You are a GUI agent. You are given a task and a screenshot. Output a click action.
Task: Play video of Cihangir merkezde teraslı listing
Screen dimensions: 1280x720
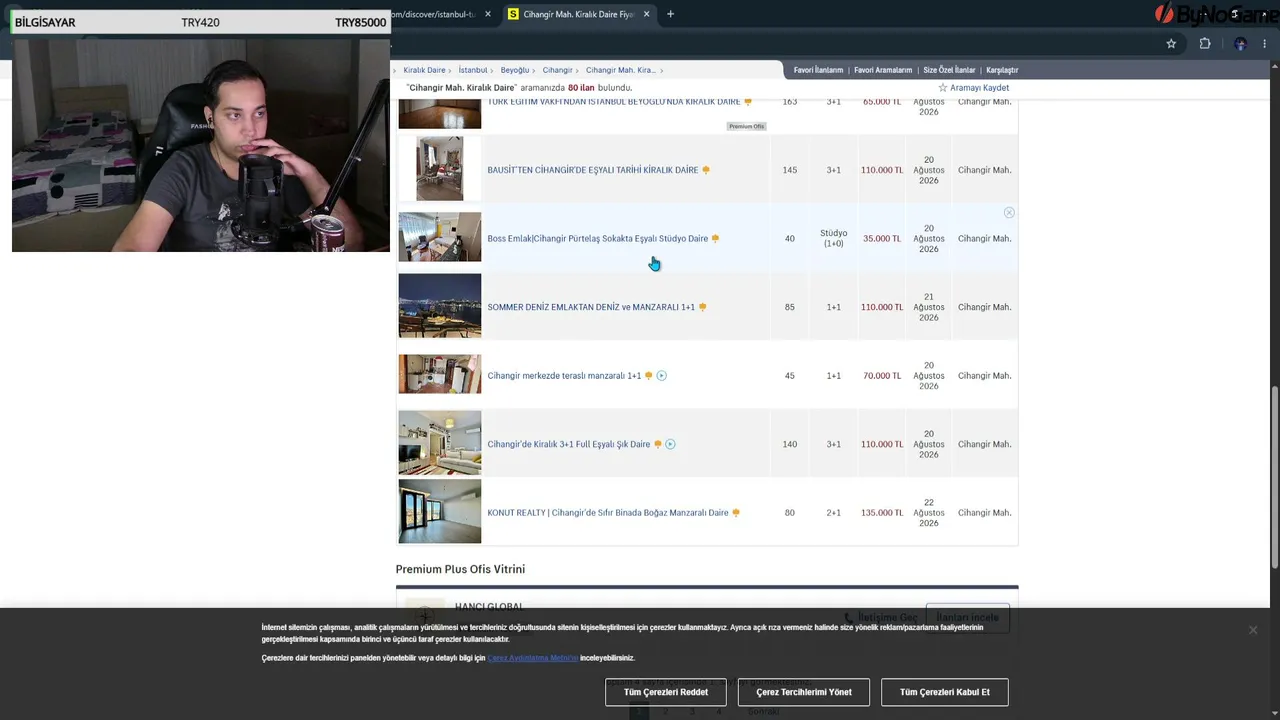point(661,376)
